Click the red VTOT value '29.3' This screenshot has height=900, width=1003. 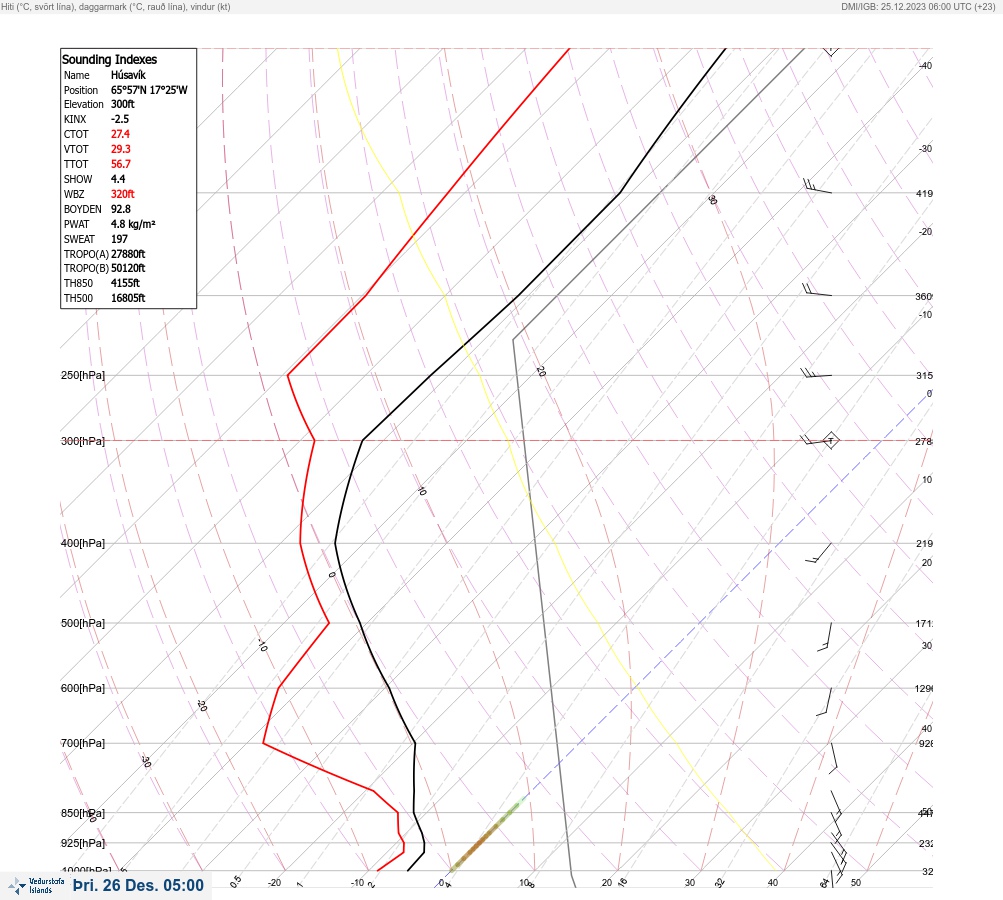[x=120, y=149]
